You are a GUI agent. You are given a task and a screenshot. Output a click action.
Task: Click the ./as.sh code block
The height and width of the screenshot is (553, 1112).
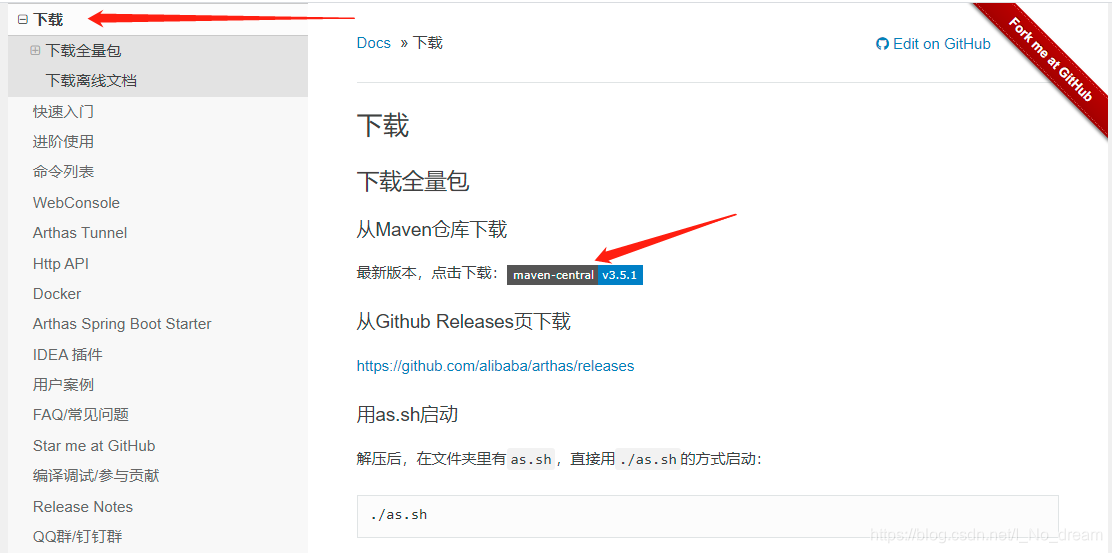707,515
